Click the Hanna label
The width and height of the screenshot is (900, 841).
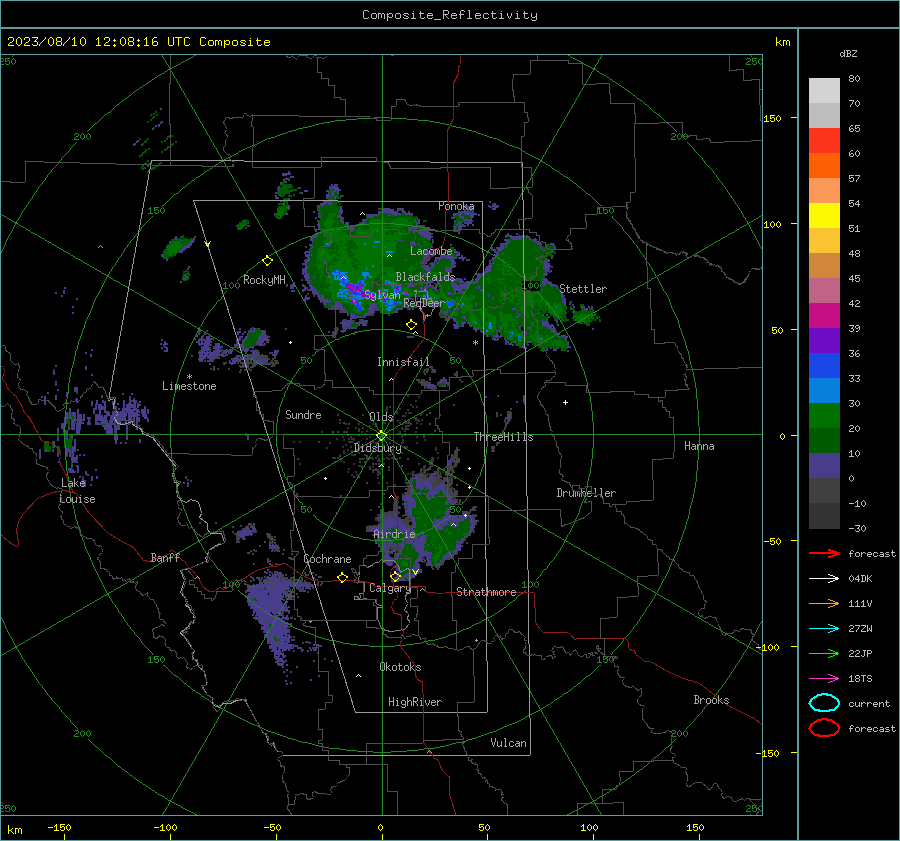(x=699, y=446)
